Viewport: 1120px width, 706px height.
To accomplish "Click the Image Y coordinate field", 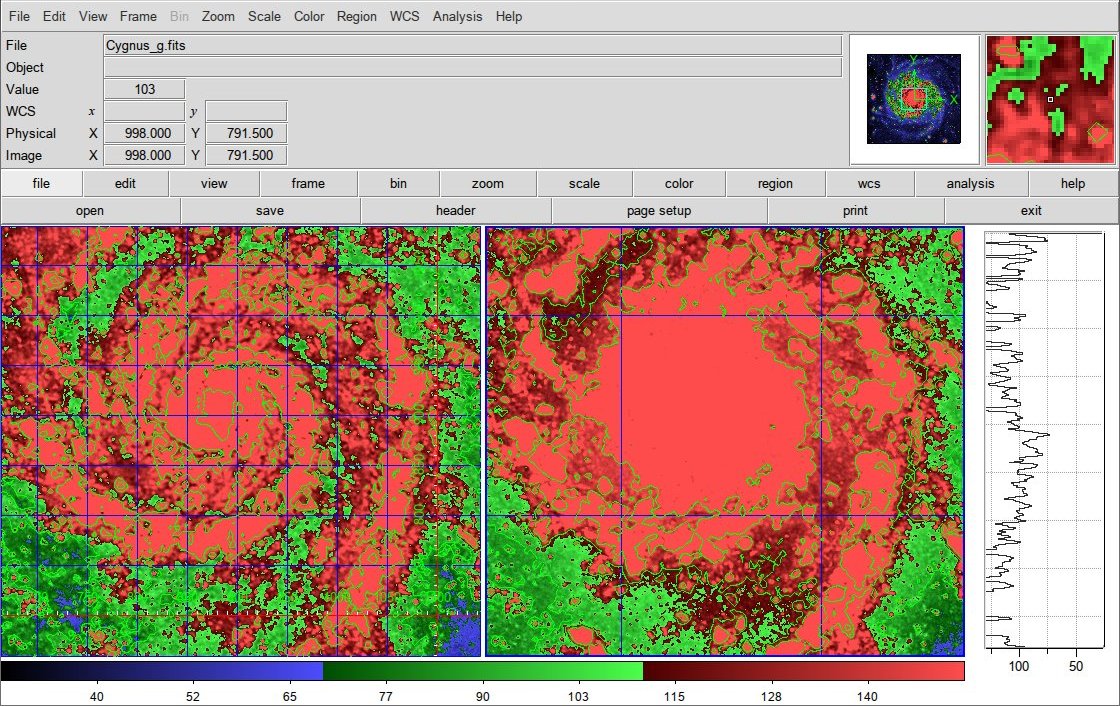I will click(x=246, y=156).
